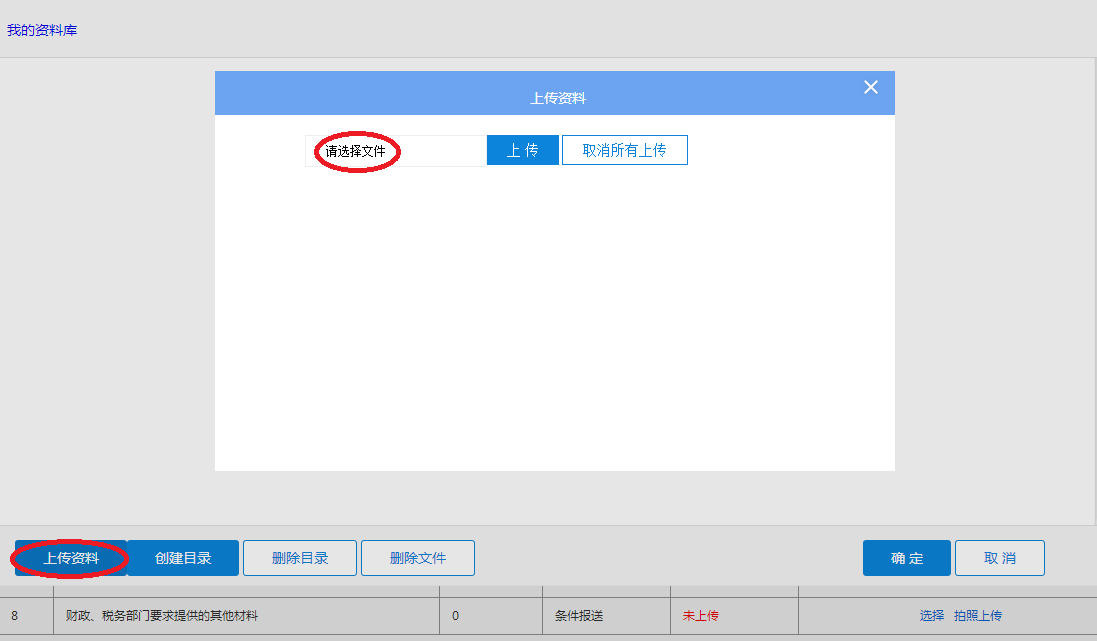This screenshot has width=1097, height=641.
Task: Click the 选择 link in row 8
Action: pos(931,616)
